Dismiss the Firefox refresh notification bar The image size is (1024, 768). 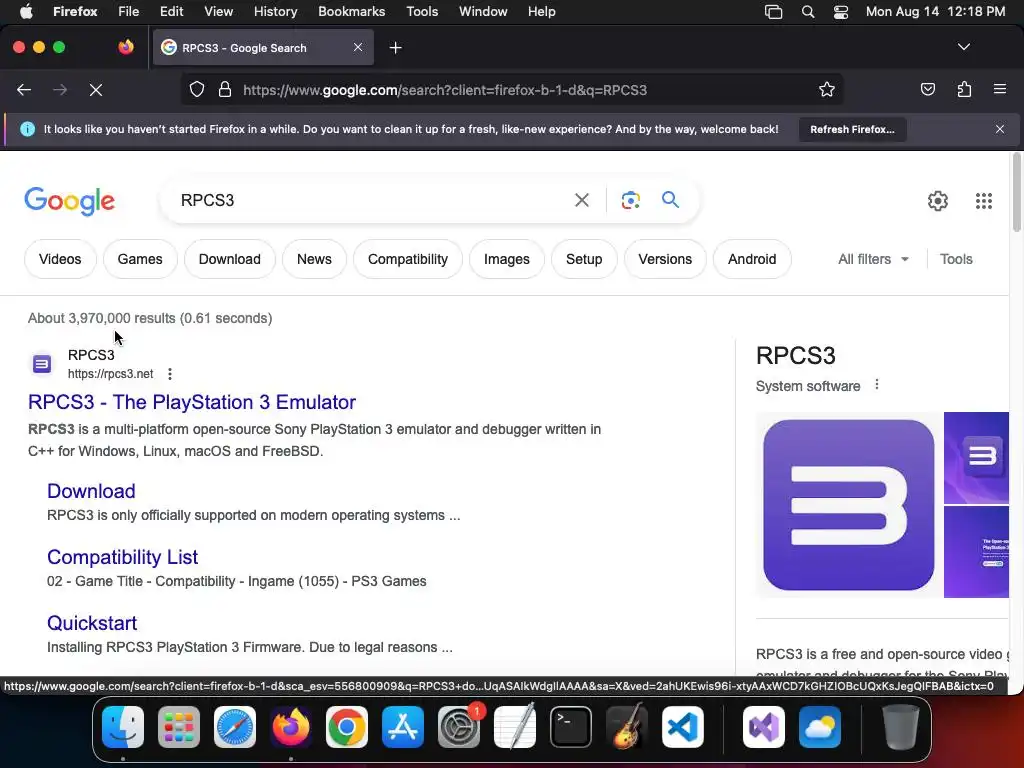pos(1000,129)
